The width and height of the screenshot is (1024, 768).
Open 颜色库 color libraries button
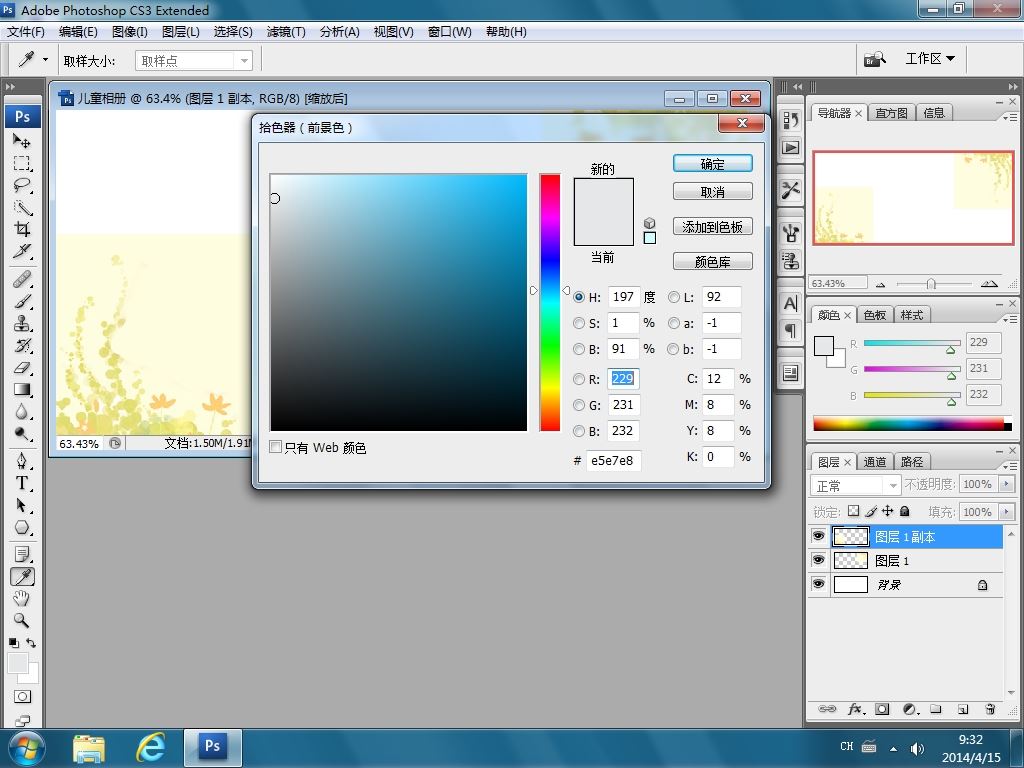tap(712, 261)
